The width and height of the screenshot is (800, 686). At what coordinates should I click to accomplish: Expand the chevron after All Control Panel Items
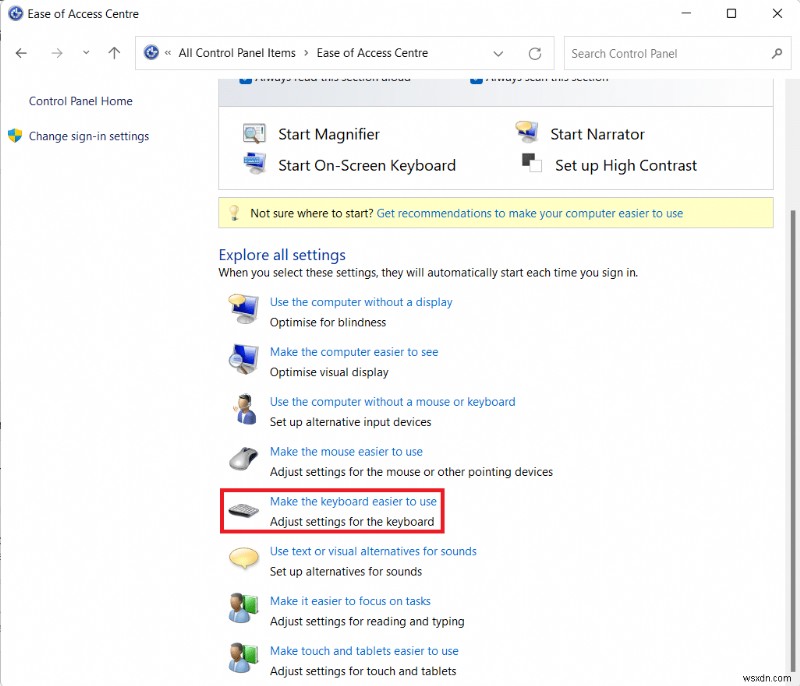pyautogui.click(x=306, y=53)
